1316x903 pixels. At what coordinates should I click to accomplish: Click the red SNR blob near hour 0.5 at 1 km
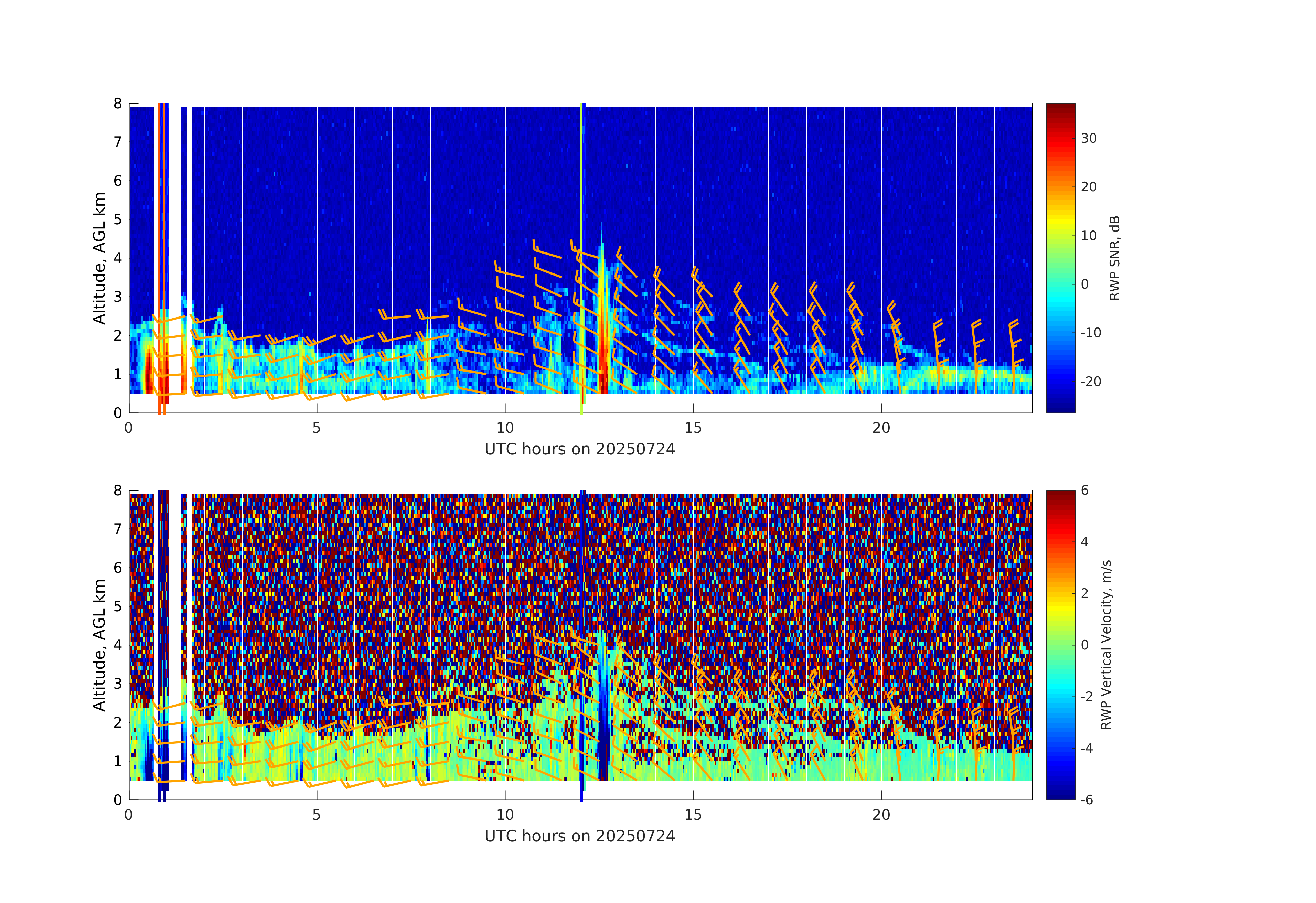click(148, 374)
